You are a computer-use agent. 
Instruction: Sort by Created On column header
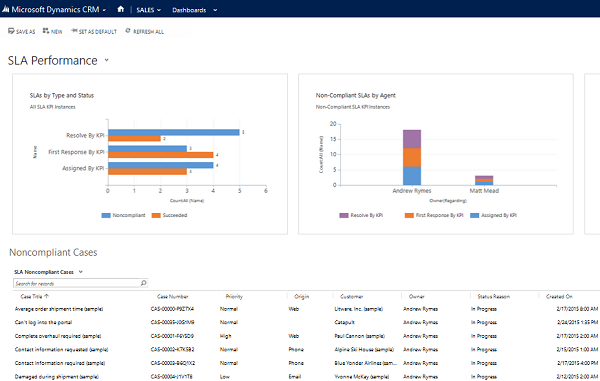point(559,296)
